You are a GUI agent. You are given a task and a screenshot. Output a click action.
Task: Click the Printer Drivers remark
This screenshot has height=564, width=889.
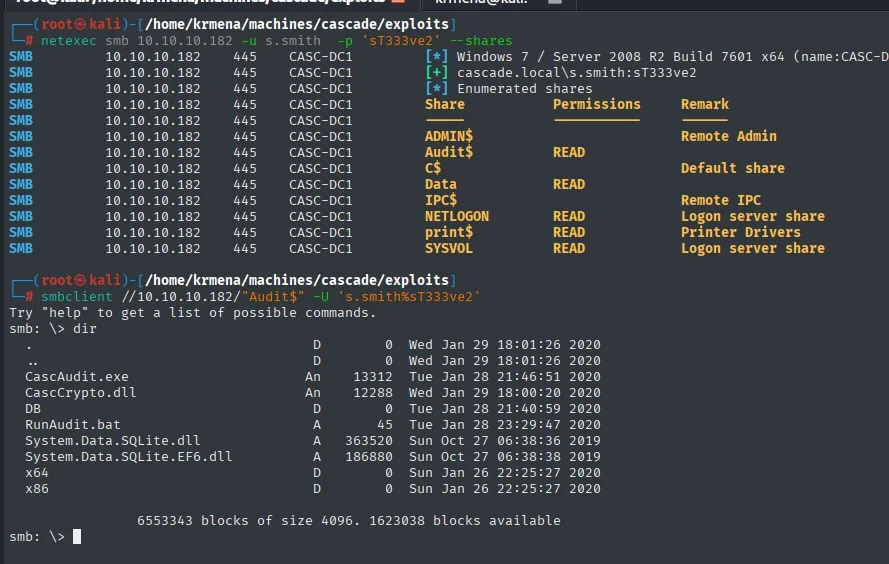740,232
